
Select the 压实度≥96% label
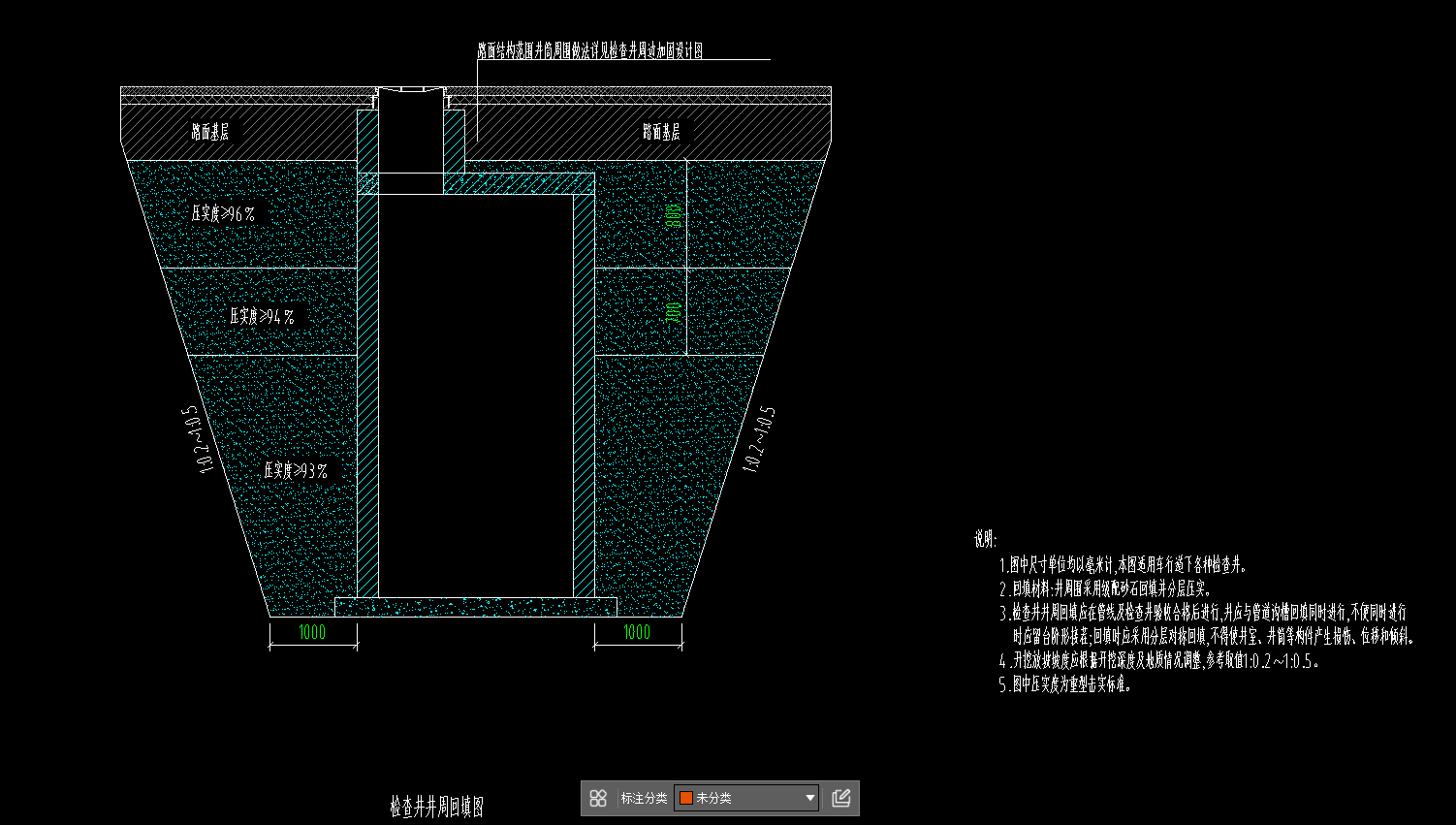pos(223,213)
